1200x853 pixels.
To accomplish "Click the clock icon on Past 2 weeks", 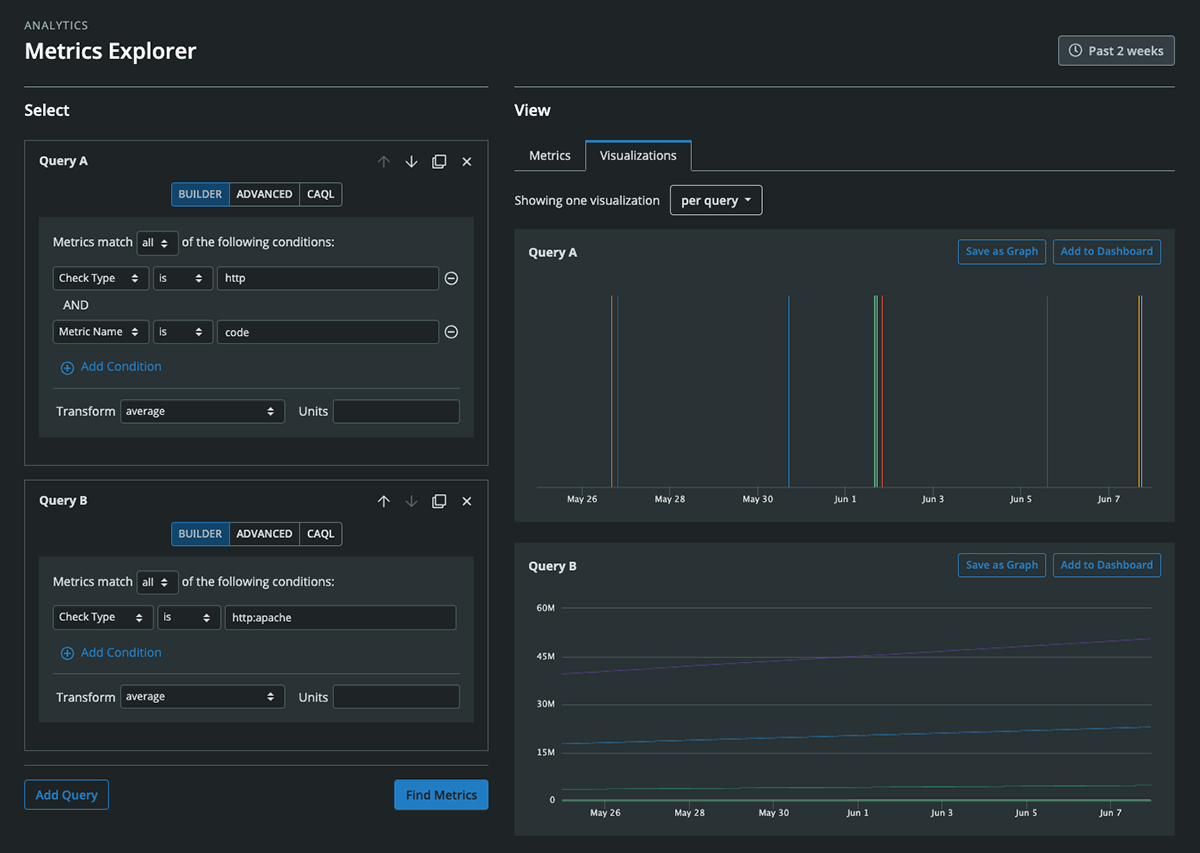I will tap(1075, 50).
